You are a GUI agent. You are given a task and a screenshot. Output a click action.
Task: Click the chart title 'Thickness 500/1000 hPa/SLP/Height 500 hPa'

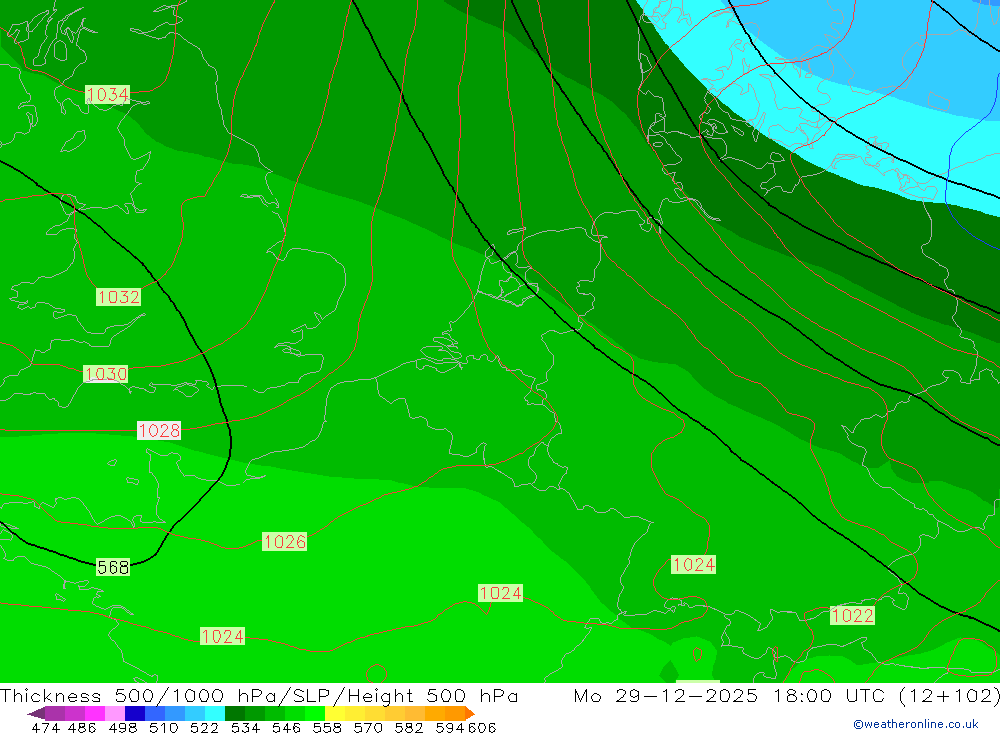[x=259, y=695]
